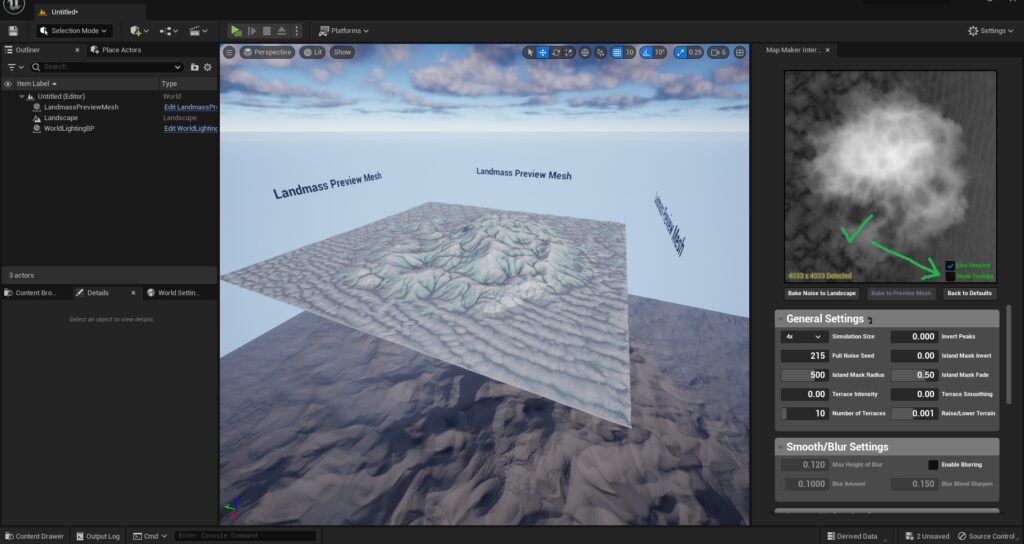Choose the Translate move tool in the viewport

[x=543, y=52]
